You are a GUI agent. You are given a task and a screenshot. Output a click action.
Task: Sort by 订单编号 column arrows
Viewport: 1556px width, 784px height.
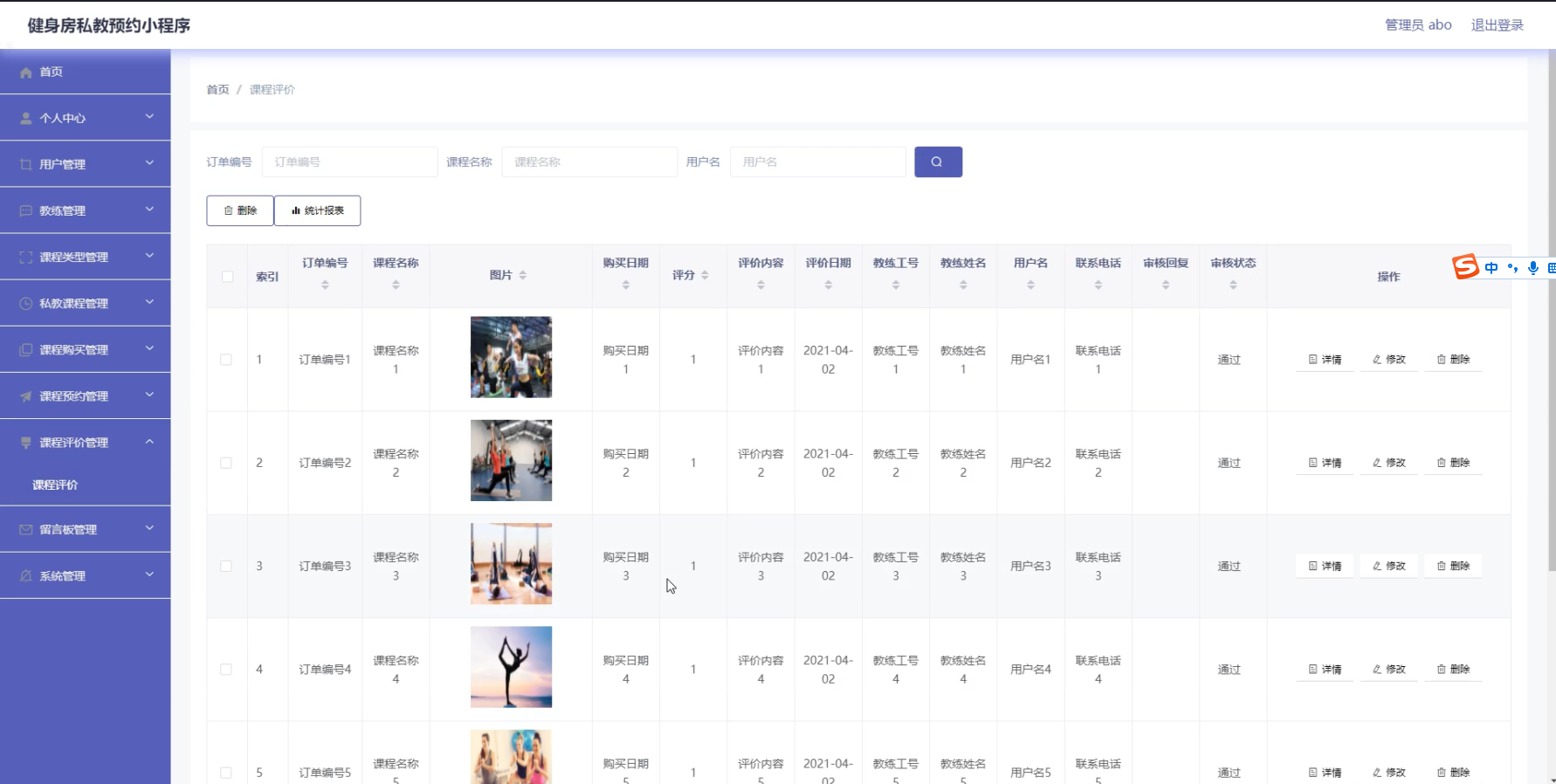(x=325, y=285)
